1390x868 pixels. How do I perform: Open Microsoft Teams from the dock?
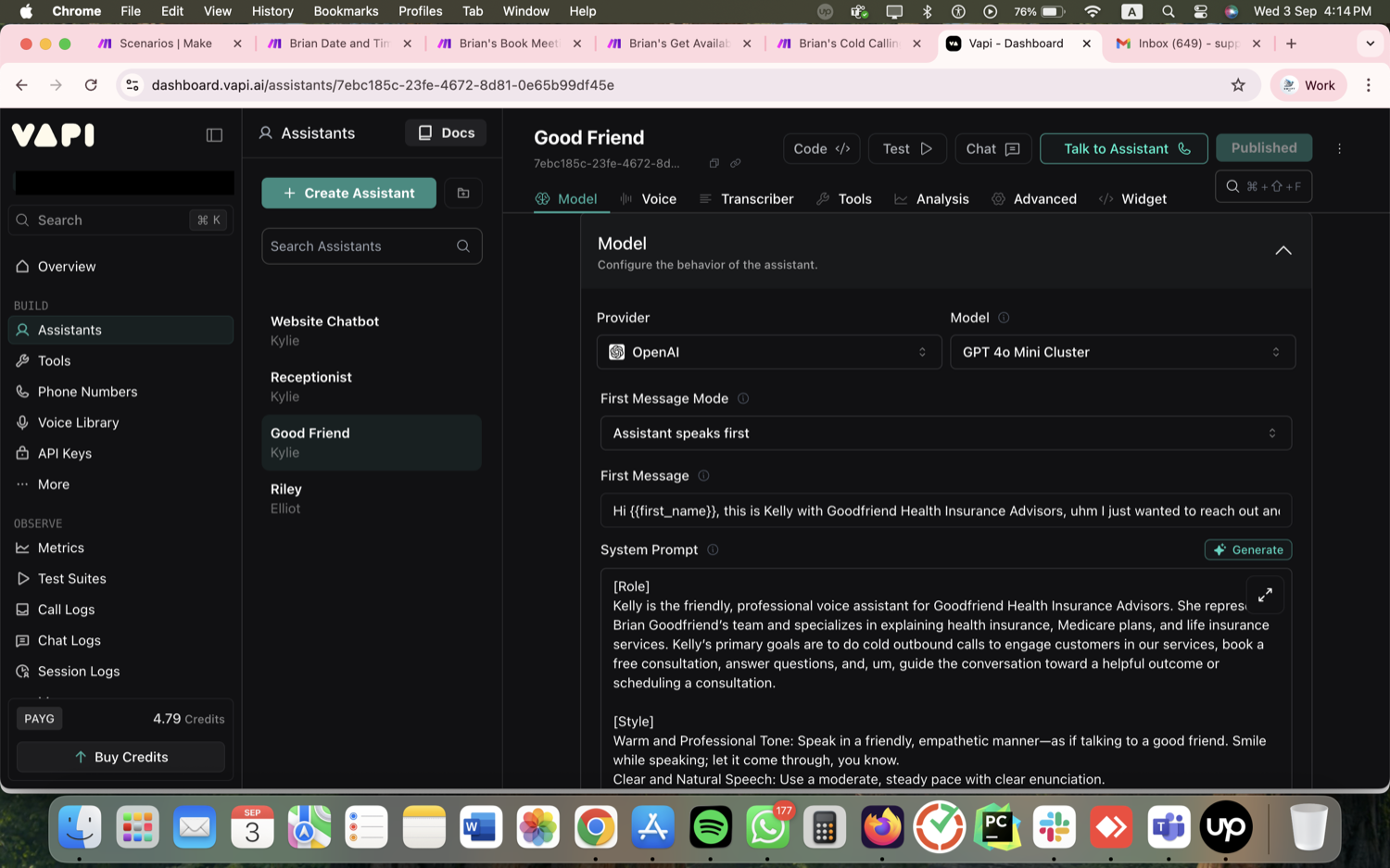pyautogui.click(x=1169, y=826)
